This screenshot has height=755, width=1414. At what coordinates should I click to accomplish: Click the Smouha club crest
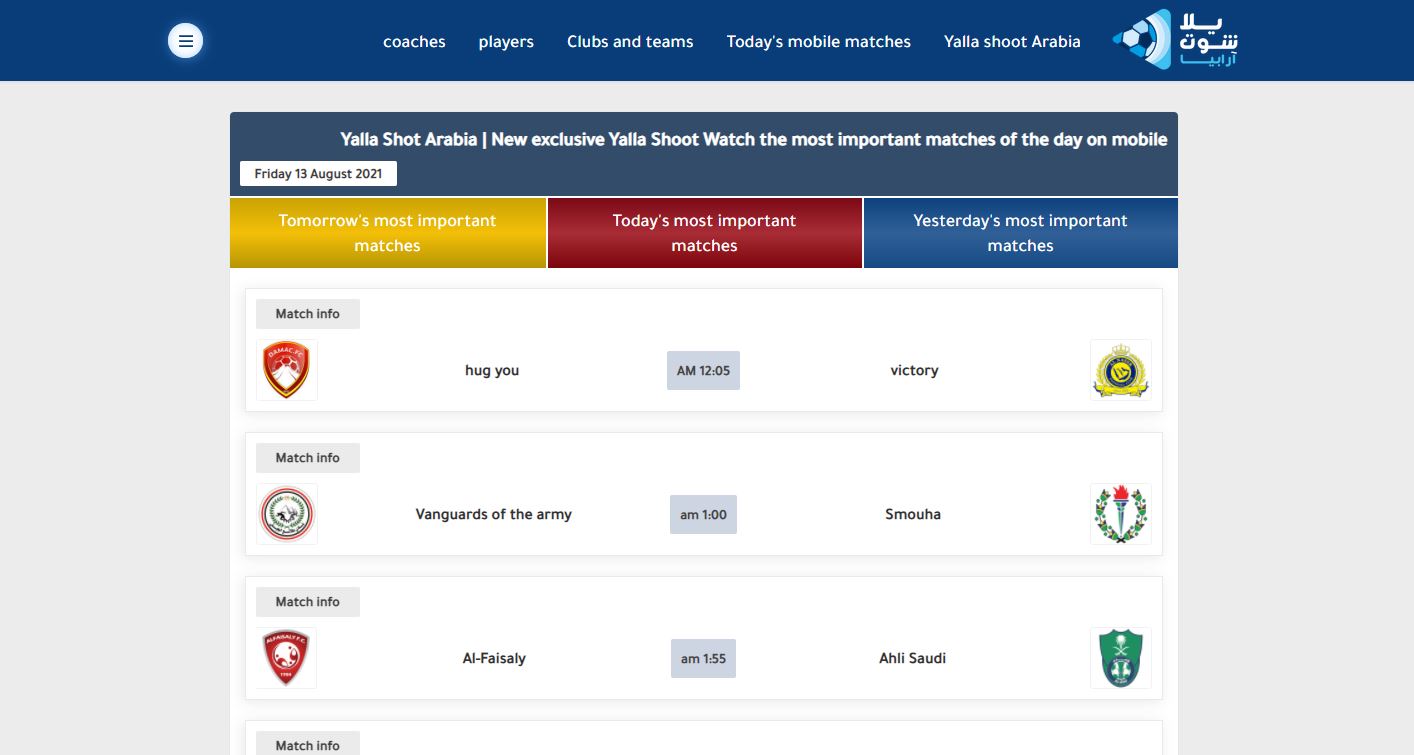1120,514
